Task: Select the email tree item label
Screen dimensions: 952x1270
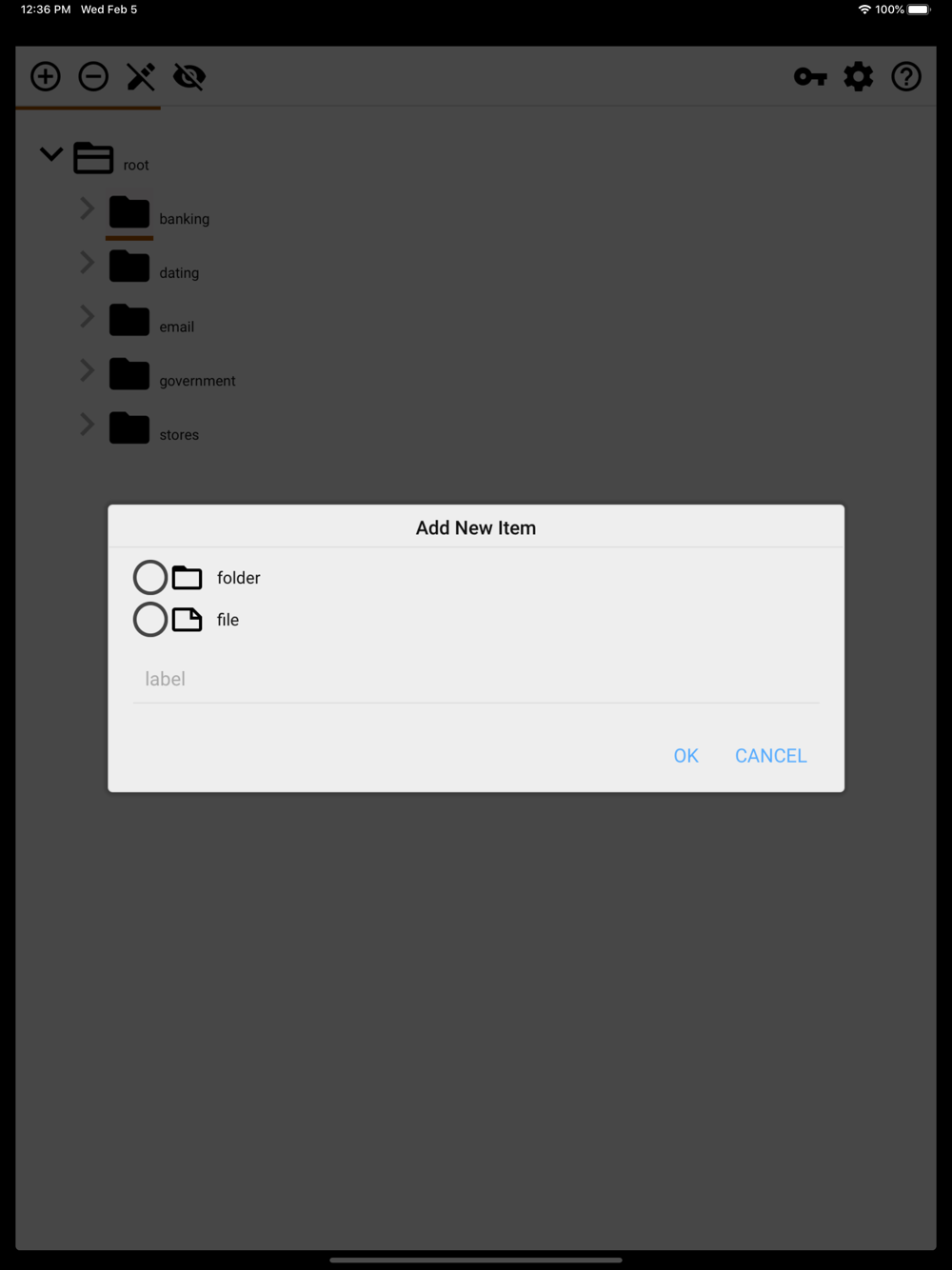Action: tap(176, 327)
